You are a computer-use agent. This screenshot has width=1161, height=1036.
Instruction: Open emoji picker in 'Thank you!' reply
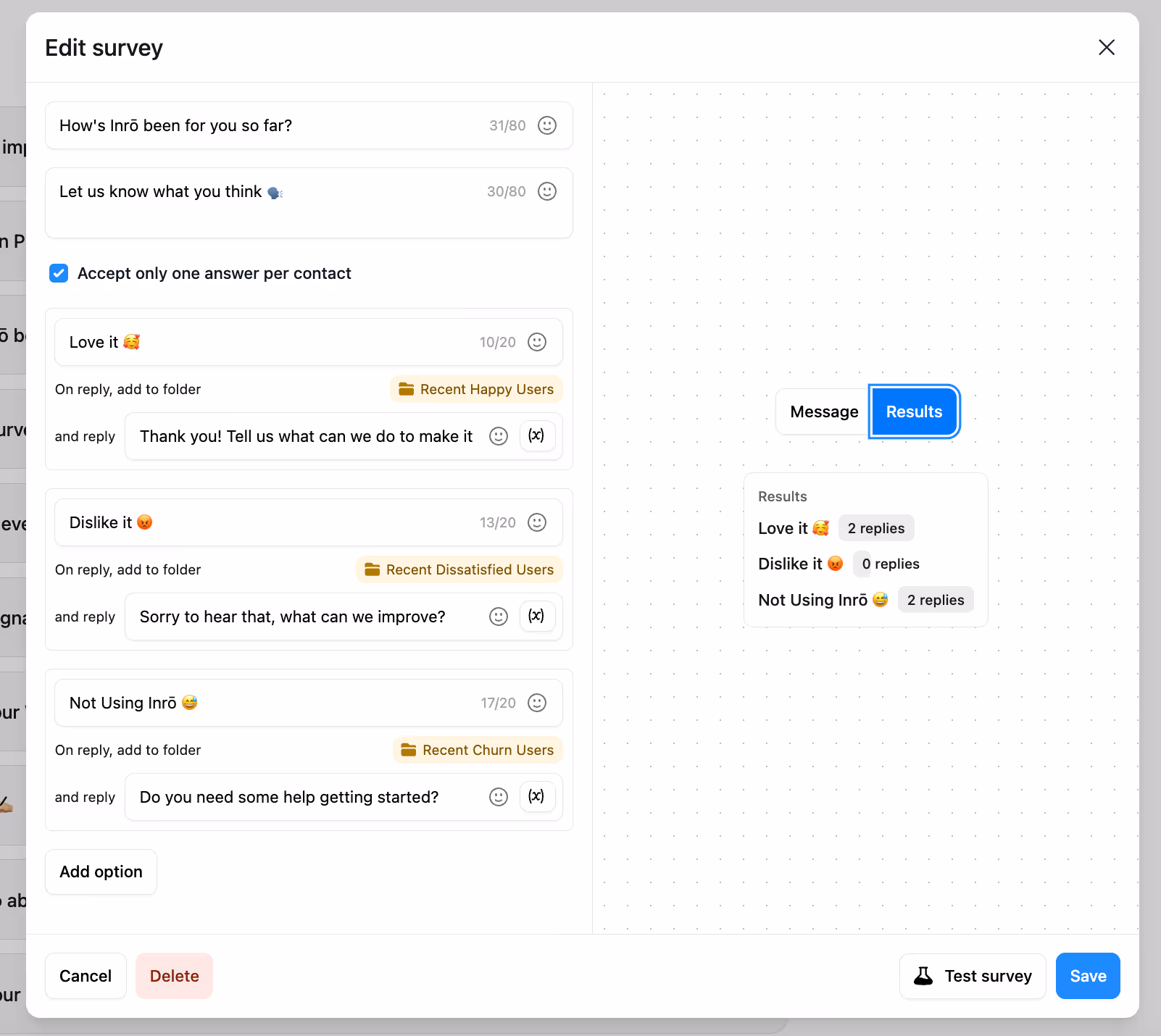[x=499, y=436]
